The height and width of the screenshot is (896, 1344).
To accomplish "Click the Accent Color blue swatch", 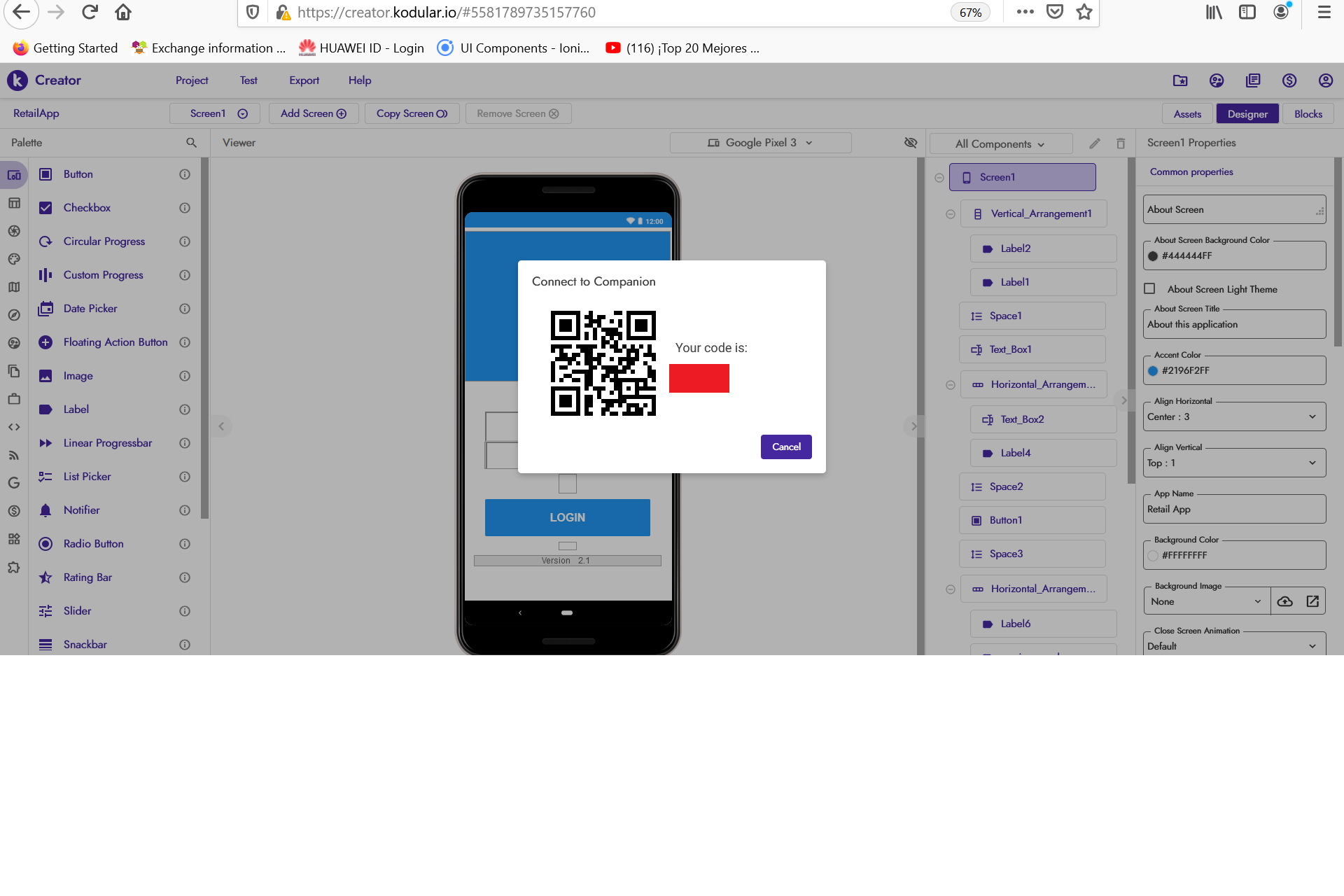I will [x=1153, y=371].
